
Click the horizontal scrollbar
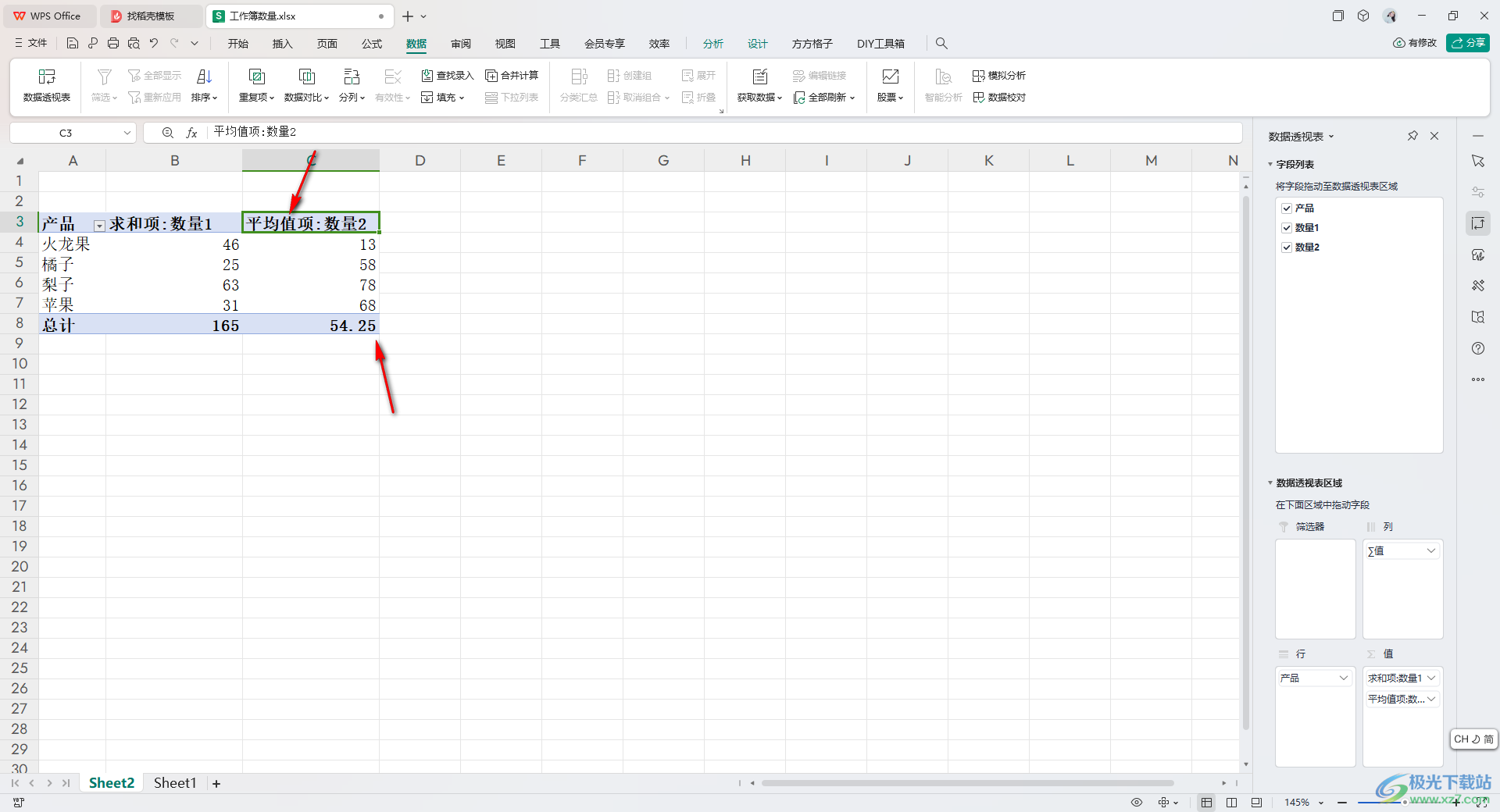point(967,782)
